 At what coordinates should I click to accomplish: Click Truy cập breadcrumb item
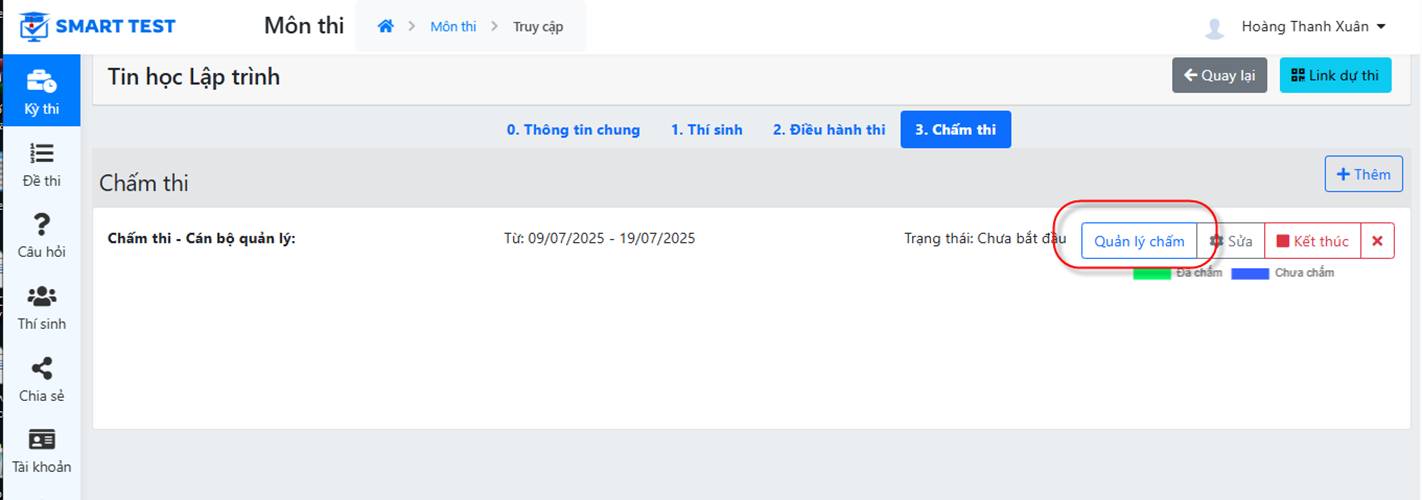[538, 27]
